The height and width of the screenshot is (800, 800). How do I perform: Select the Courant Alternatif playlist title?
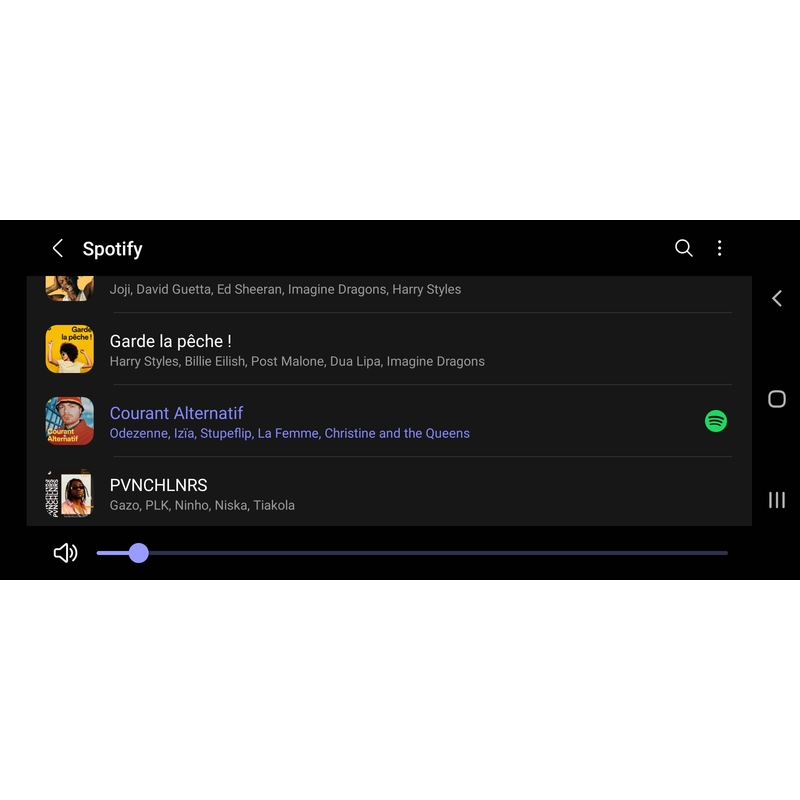[176, 413]
